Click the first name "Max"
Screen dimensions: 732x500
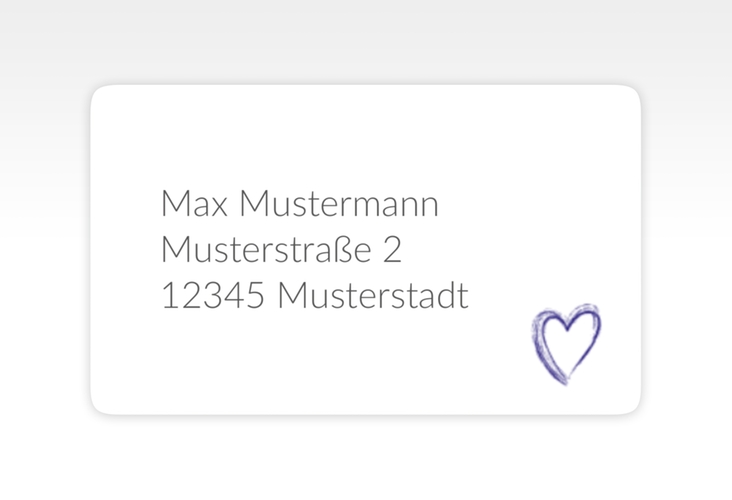pos(194,204)
